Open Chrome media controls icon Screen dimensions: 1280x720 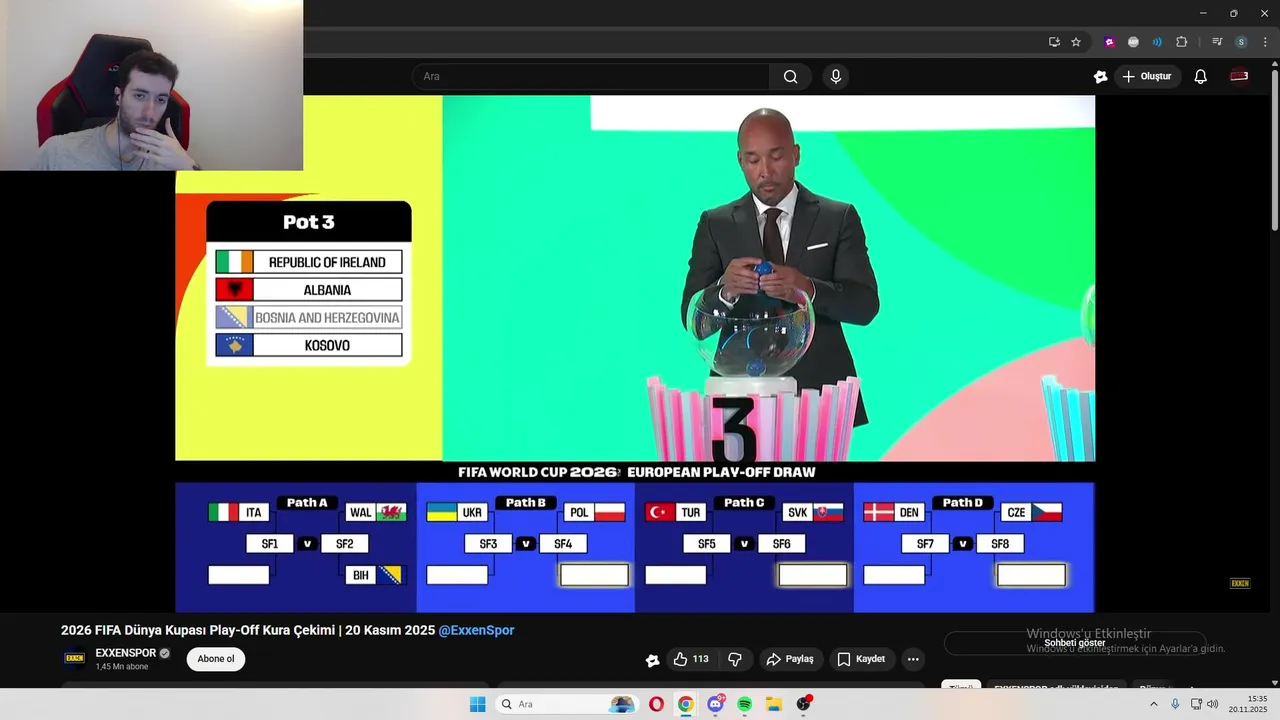1217,42
